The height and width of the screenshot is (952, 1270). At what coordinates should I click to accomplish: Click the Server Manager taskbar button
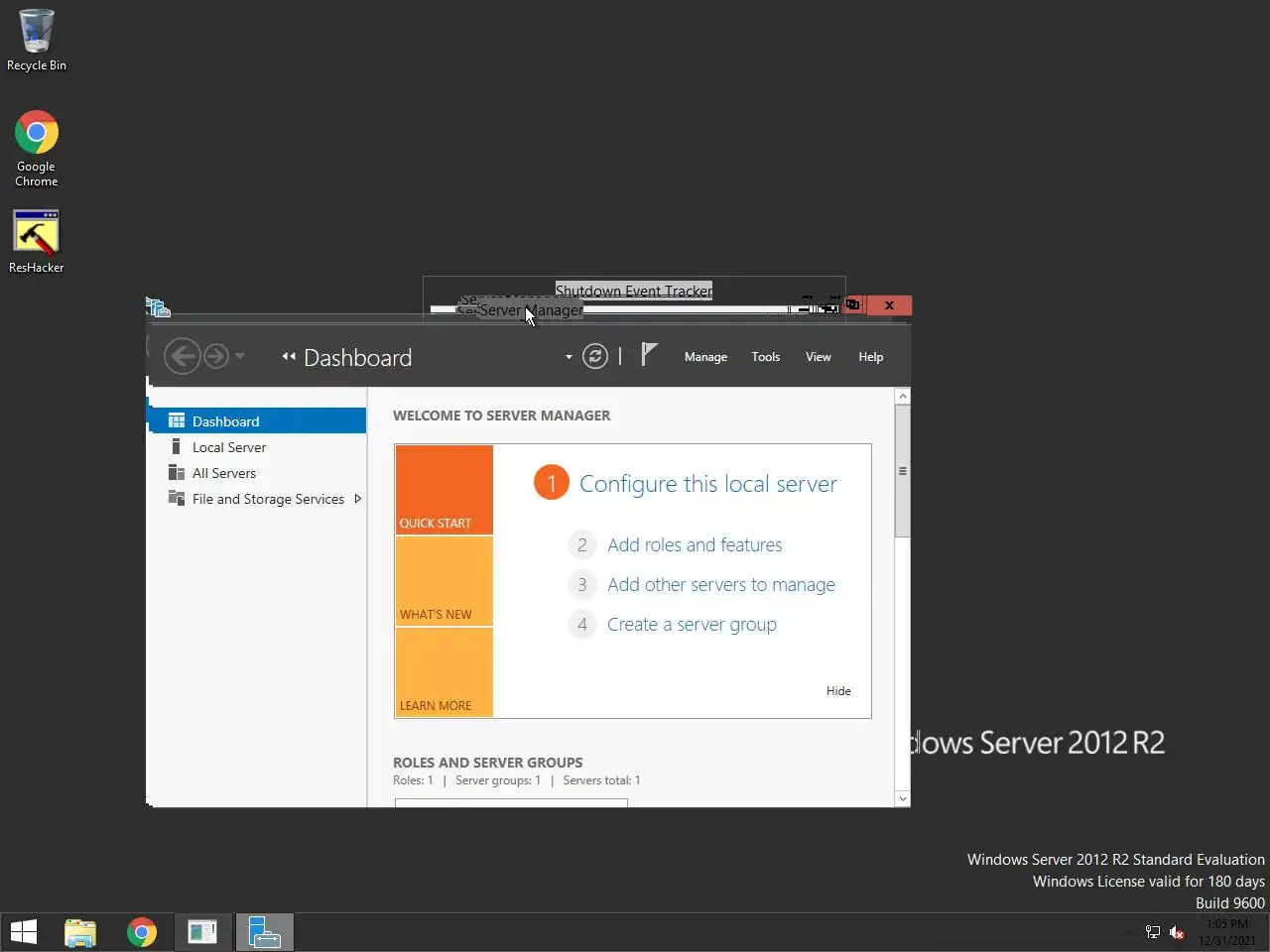tap(264, 932)
